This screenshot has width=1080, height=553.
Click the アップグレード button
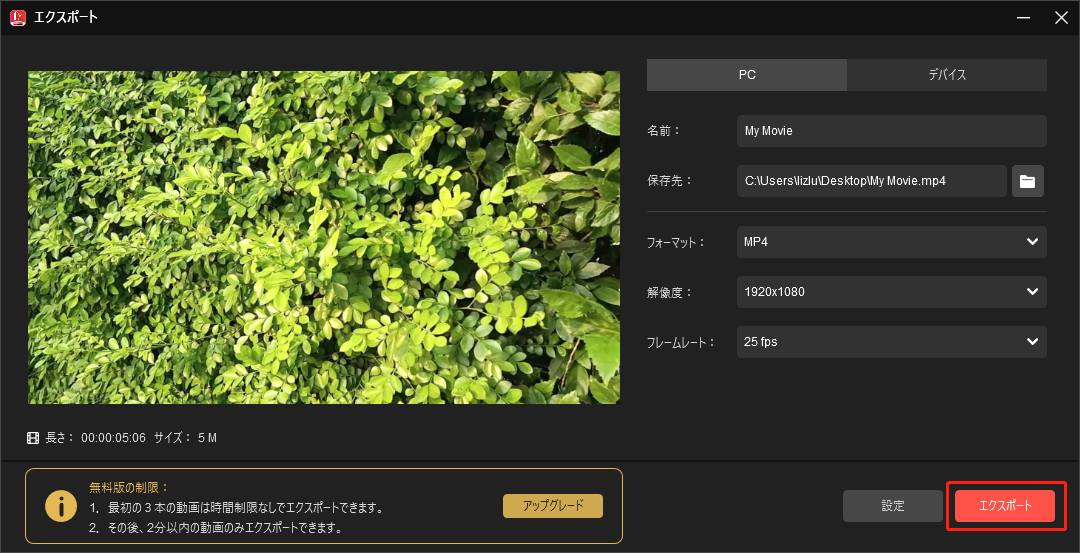[x=553, y=505]
